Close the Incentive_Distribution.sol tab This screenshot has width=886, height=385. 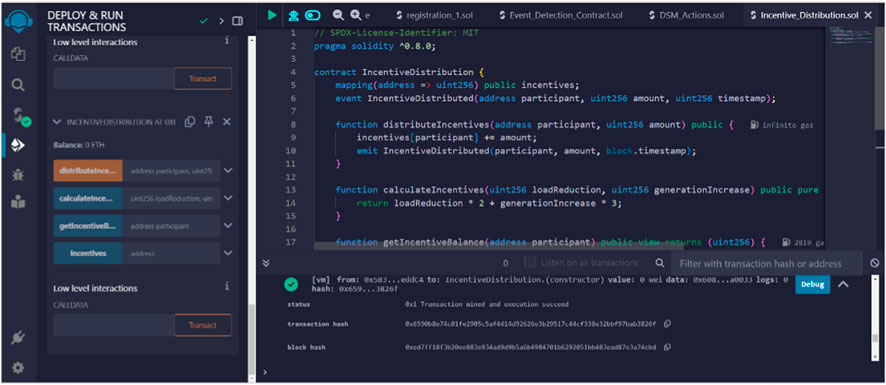point(868,16)
